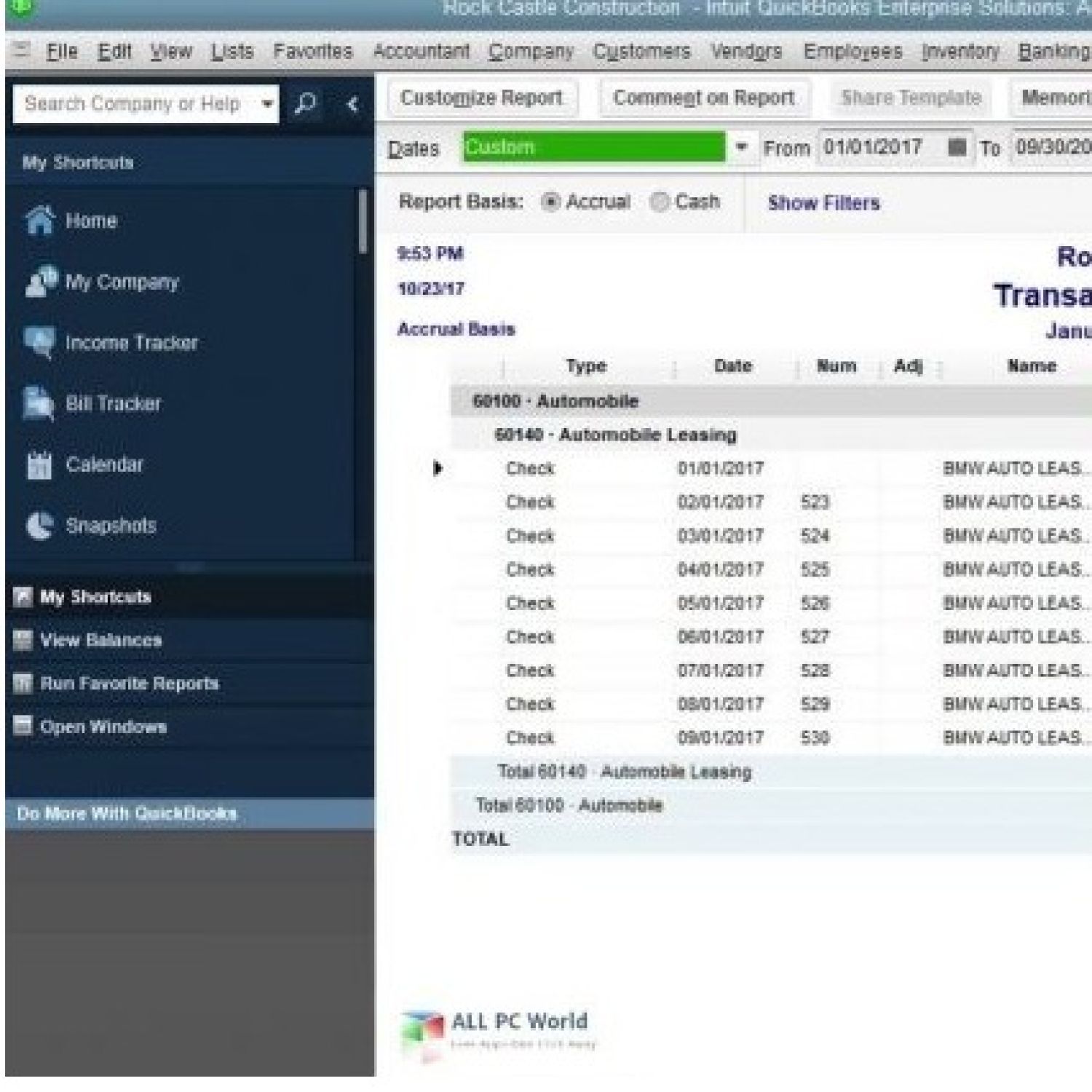Click the My Shortcuts panel scrollbar
The height and width of the screenshot is (1092, 1092).
pos(363,222)
